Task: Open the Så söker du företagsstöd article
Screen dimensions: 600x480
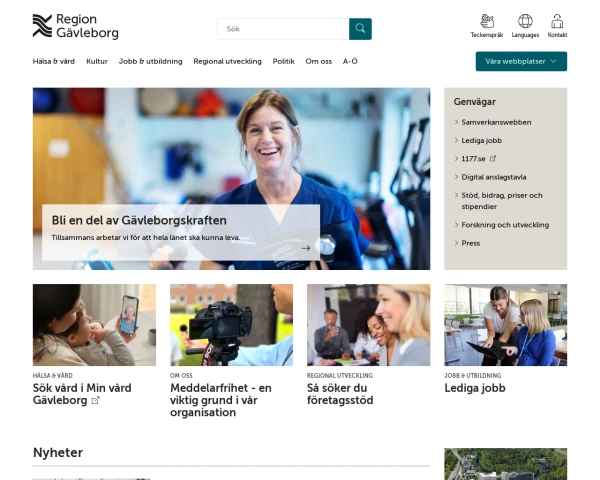Action: 338,393
